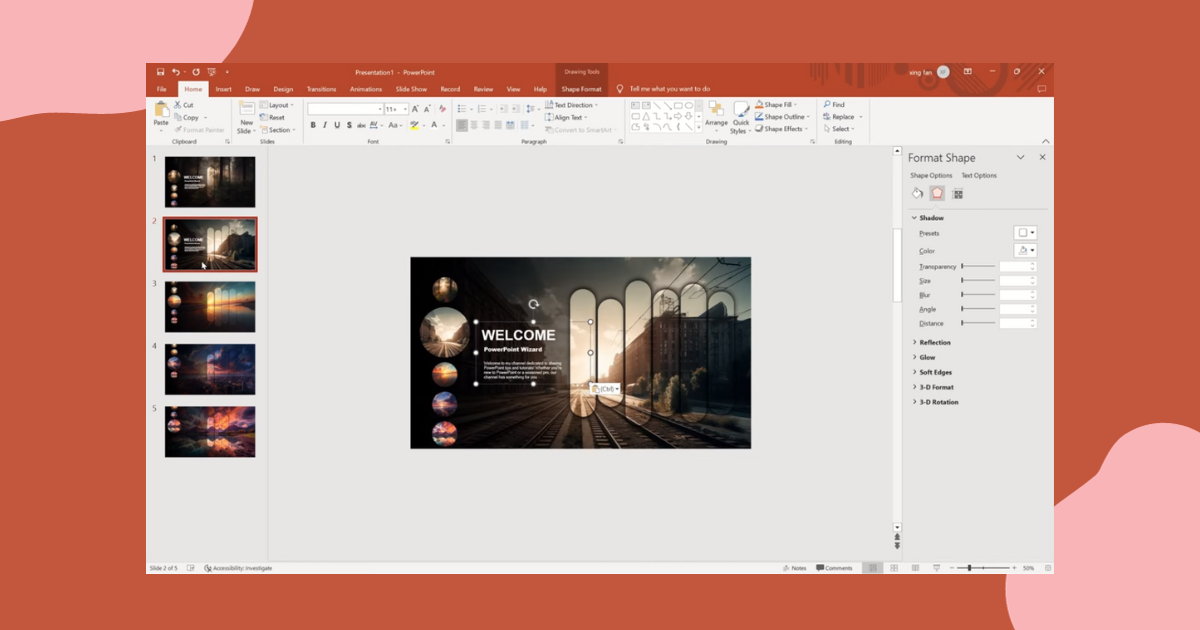Open Size & Properties icon in Format Shape
The width and height of the screenshot is (1200, 630).
tap(957, 193)
